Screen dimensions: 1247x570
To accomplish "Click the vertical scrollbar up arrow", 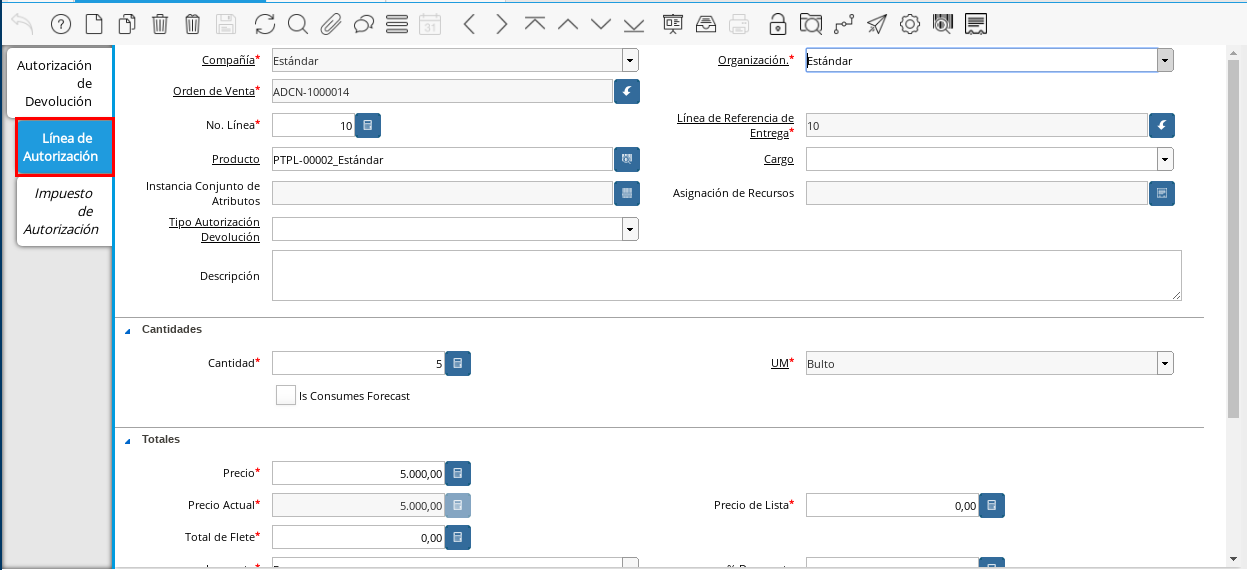I will [1233, 53].
